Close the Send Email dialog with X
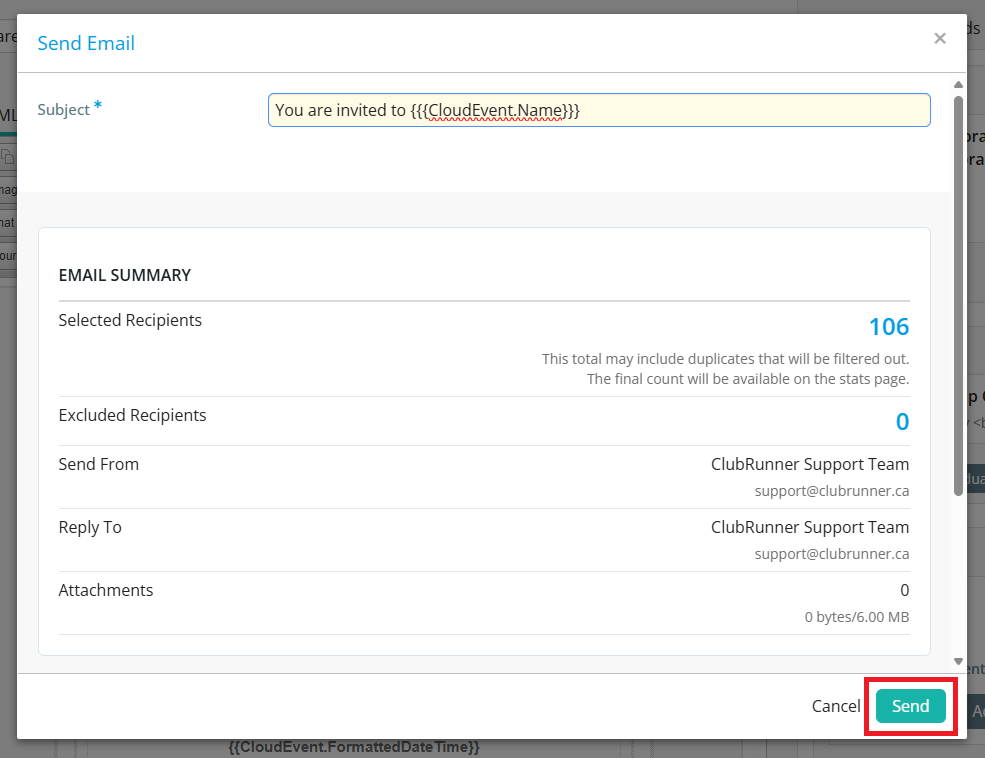 (x=939, y=39)
